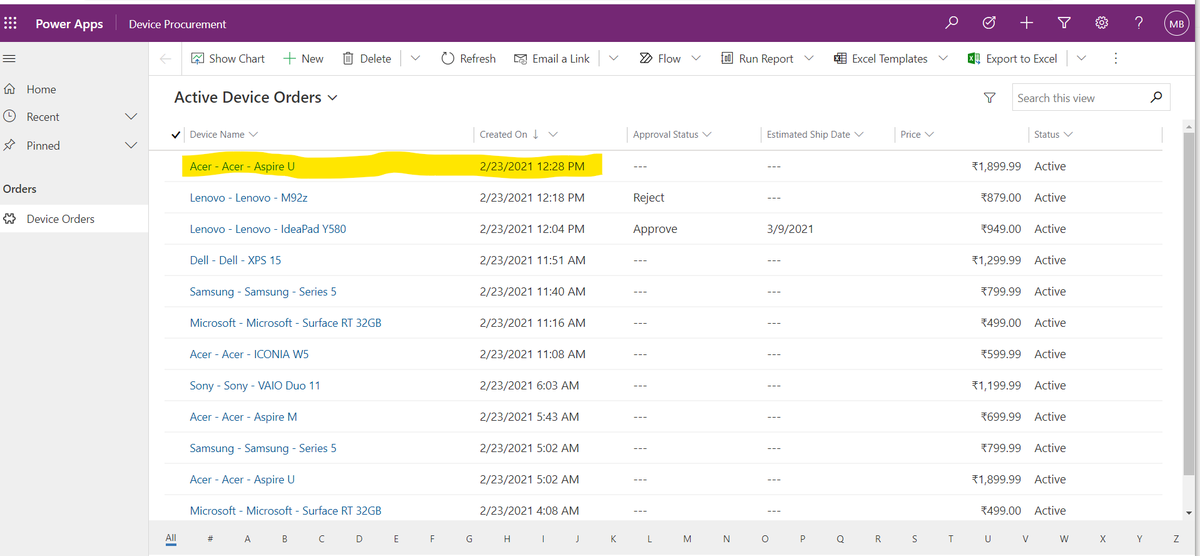Filter records by letter S
This screenshot has height=556, width=1200.
[914, 539]
